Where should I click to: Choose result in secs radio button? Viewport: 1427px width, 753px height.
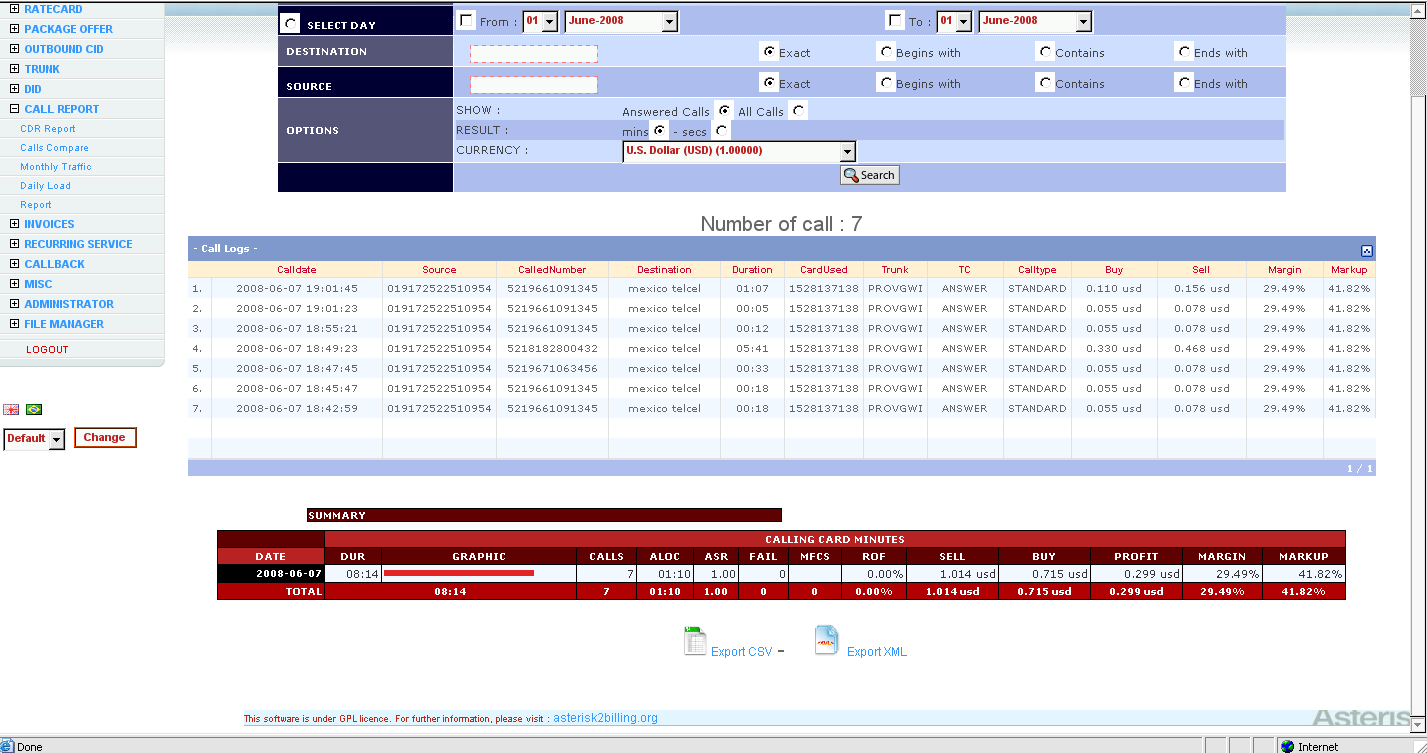[721, 130]
